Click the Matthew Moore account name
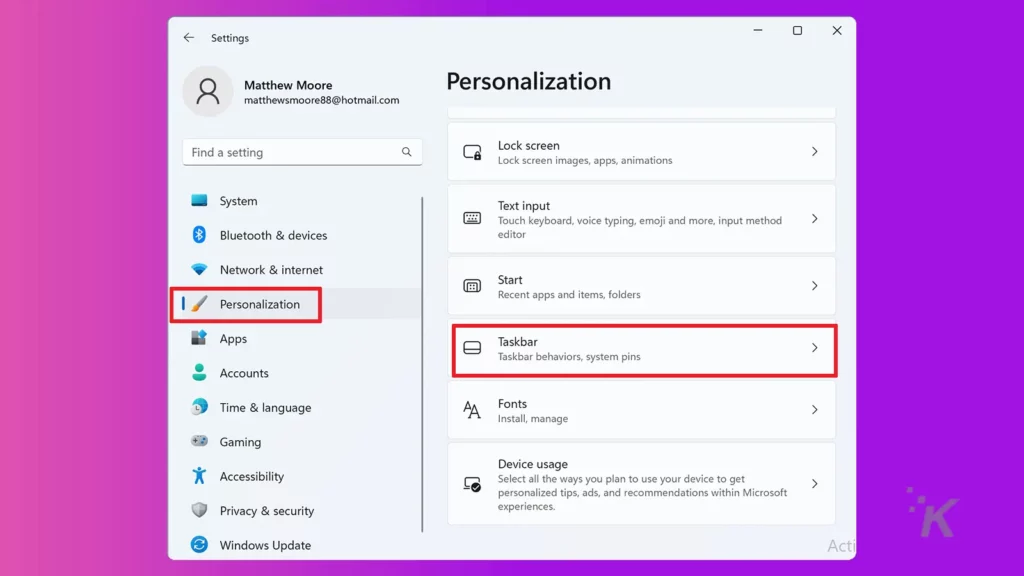Image resolution: width=1024 pixels, height=576 pixels. 288,85
